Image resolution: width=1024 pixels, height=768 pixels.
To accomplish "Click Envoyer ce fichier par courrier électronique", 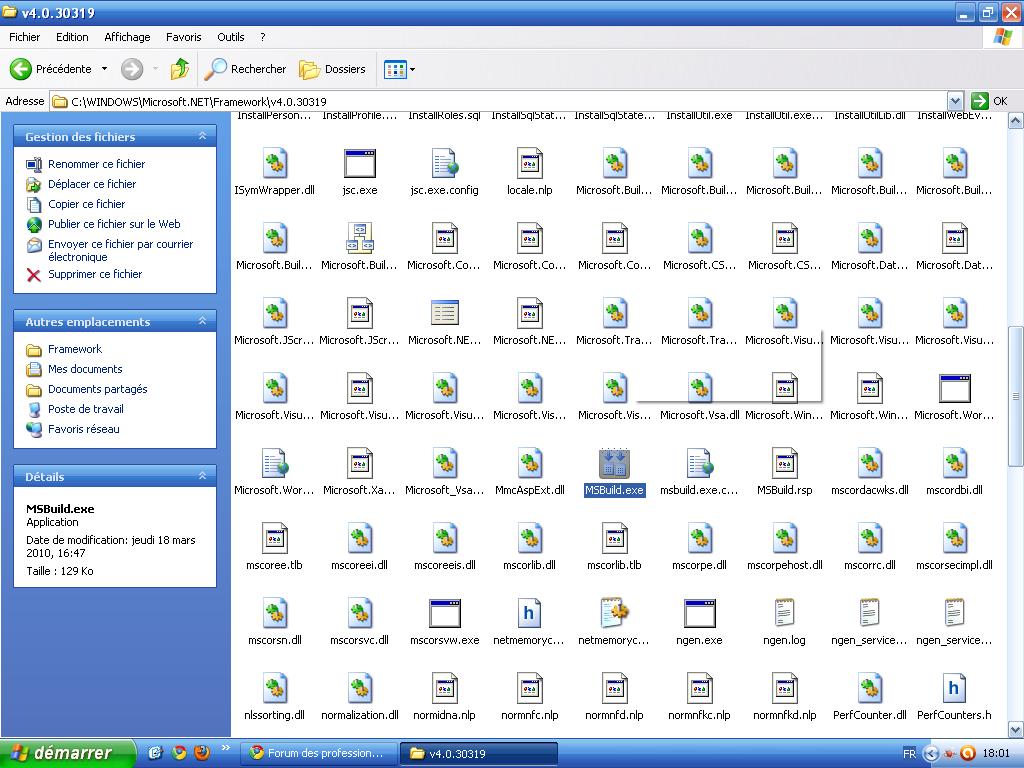I will [120, 250].
